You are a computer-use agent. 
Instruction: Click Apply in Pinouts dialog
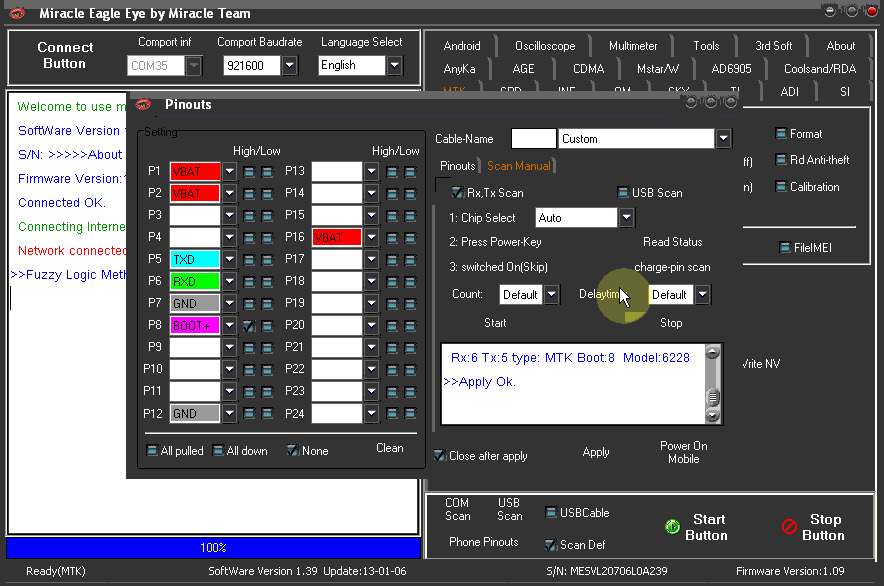596,452
